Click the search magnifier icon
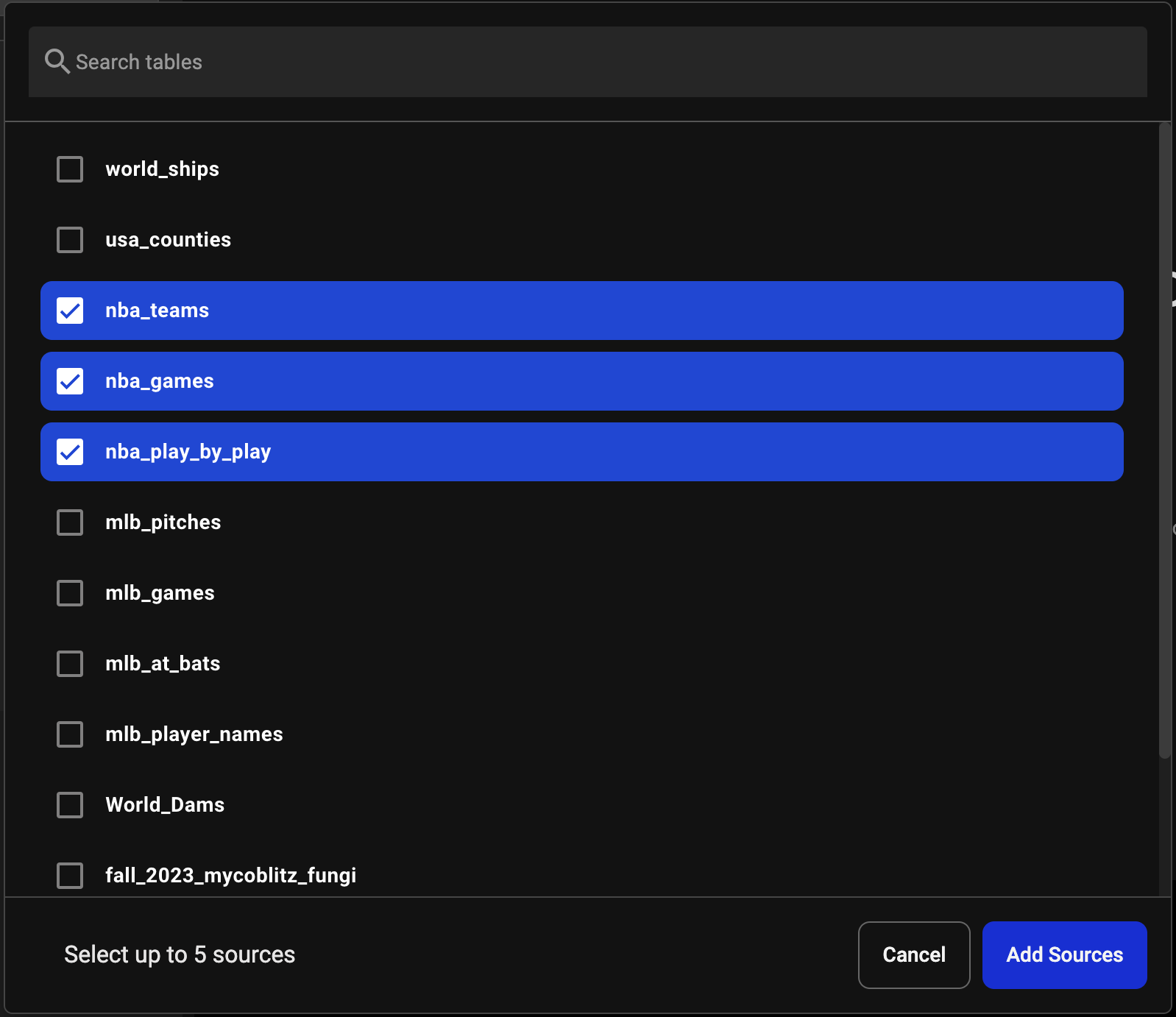Image resolution: width=1176 pixels, height=1017 pixels. [57, 62]
